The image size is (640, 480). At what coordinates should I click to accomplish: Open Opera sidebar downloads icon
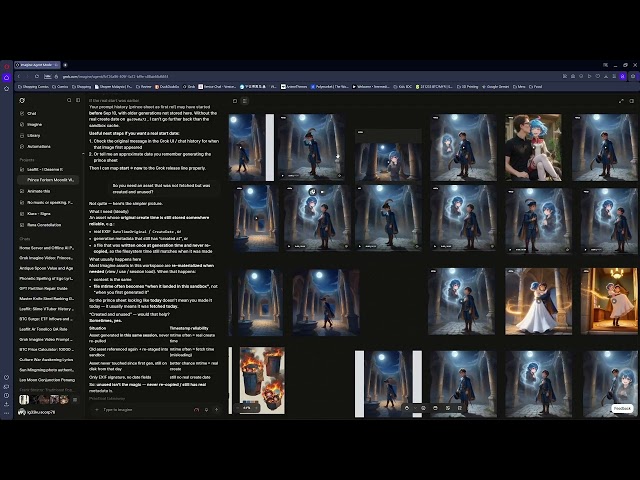[7, 404]
